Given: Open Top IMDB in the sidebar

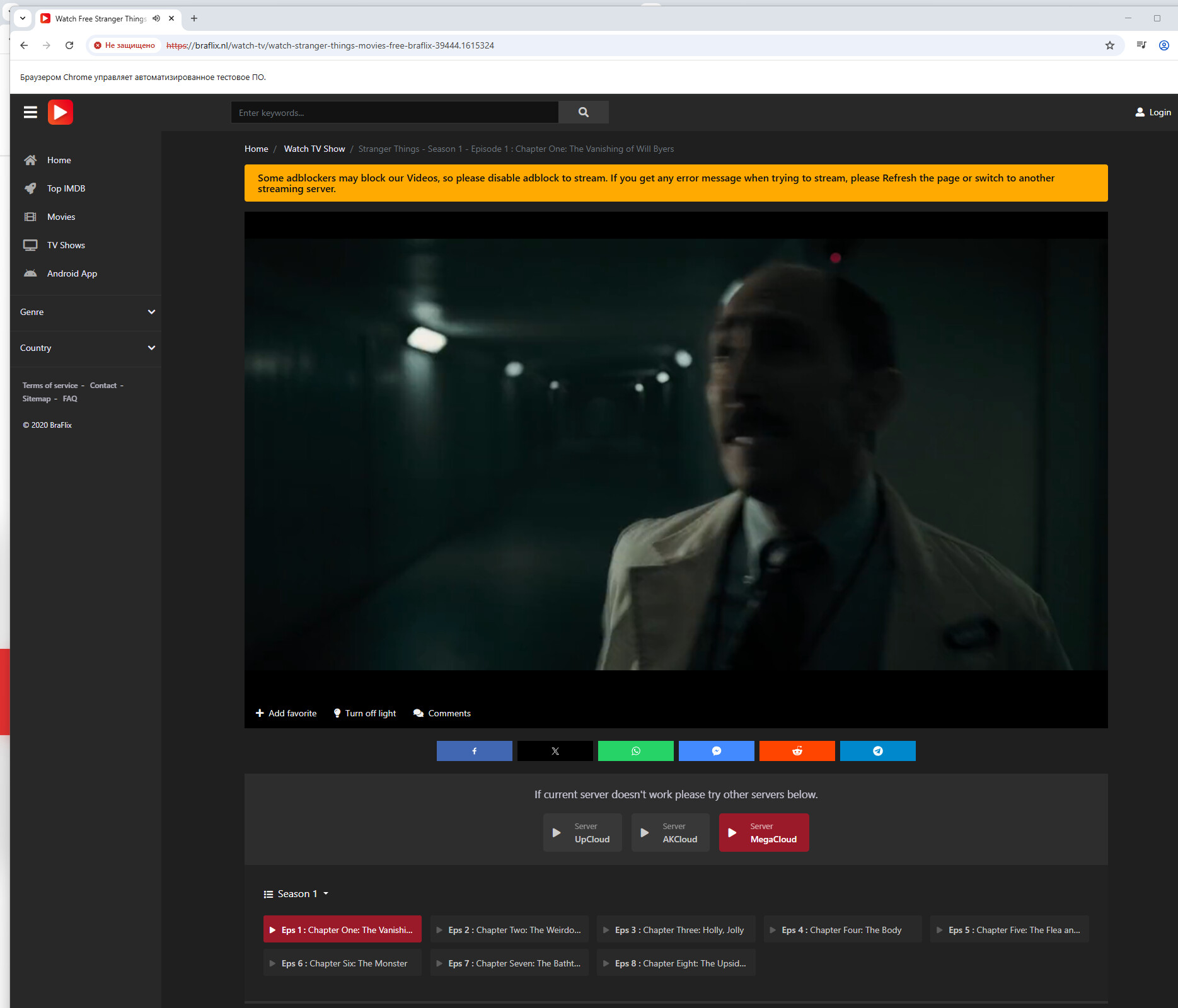Looking at the screenshot, I should [x=66, y=188].
